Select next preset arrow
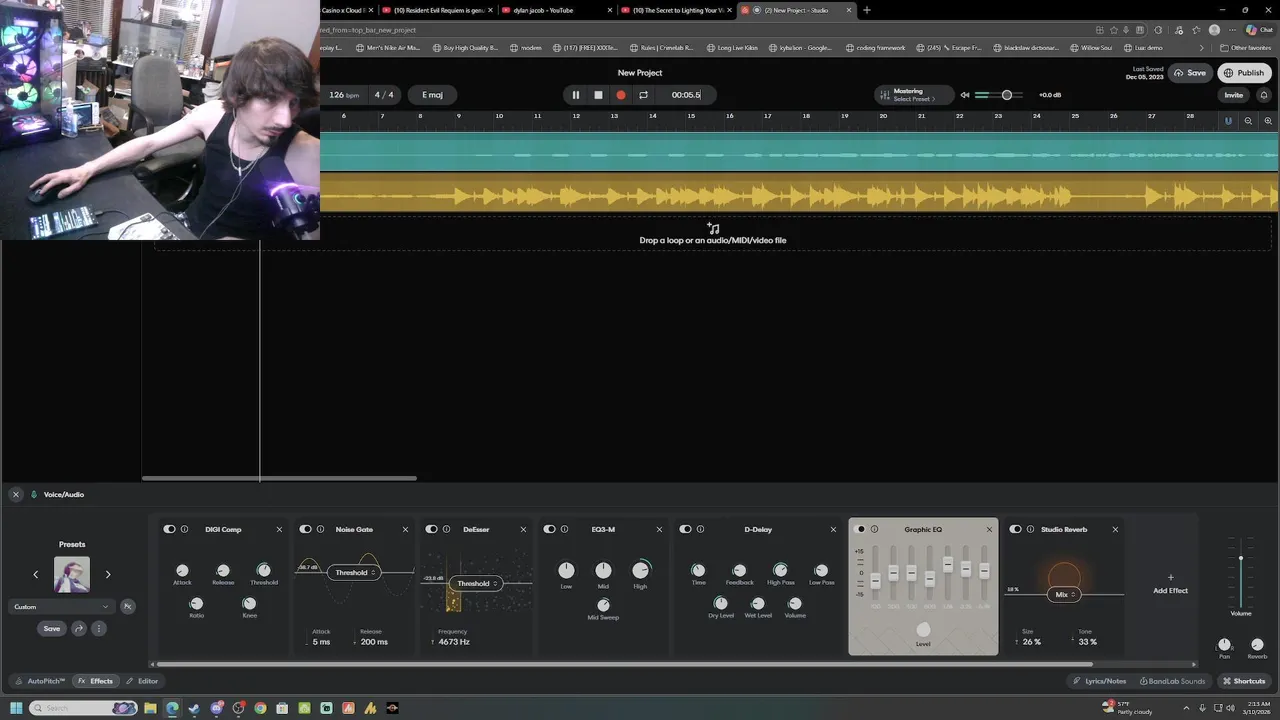1280x720 pixels. (x=108, y=574)
